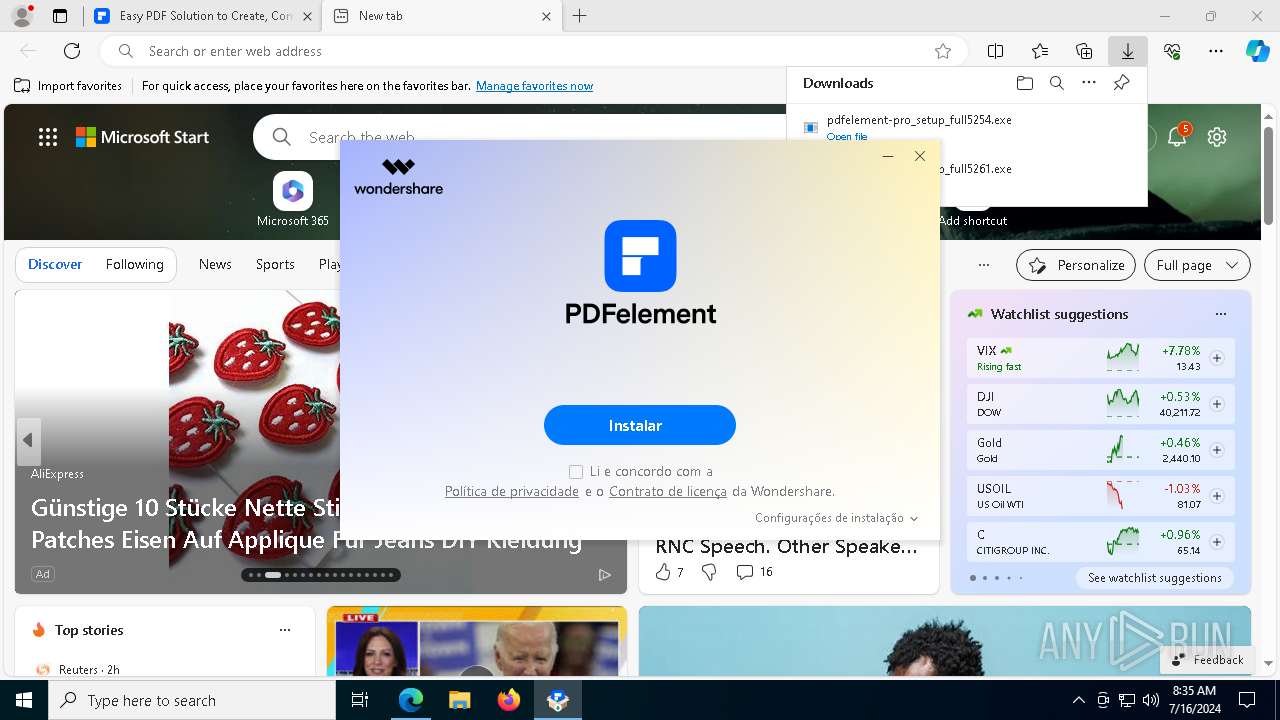Open Browser essentials icon
This screenshot has width=1280, height=720.
click(1172, 51)
